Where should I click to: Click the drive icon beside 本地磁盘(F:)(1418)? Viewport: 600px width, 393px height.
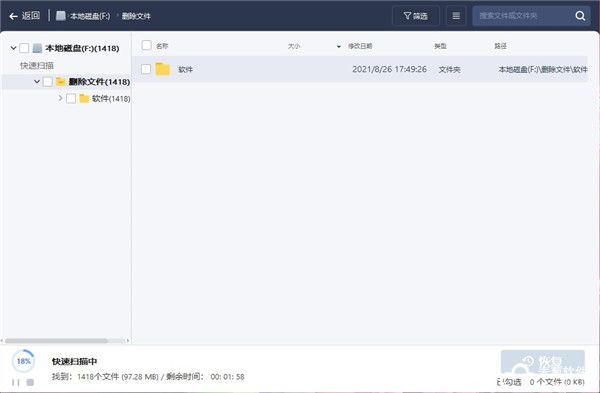(37, 48)
